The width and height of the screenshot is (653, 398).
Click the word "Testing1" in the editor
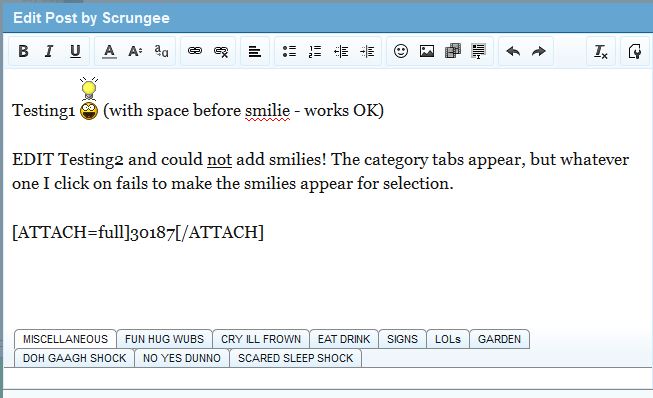click(44, 111)
